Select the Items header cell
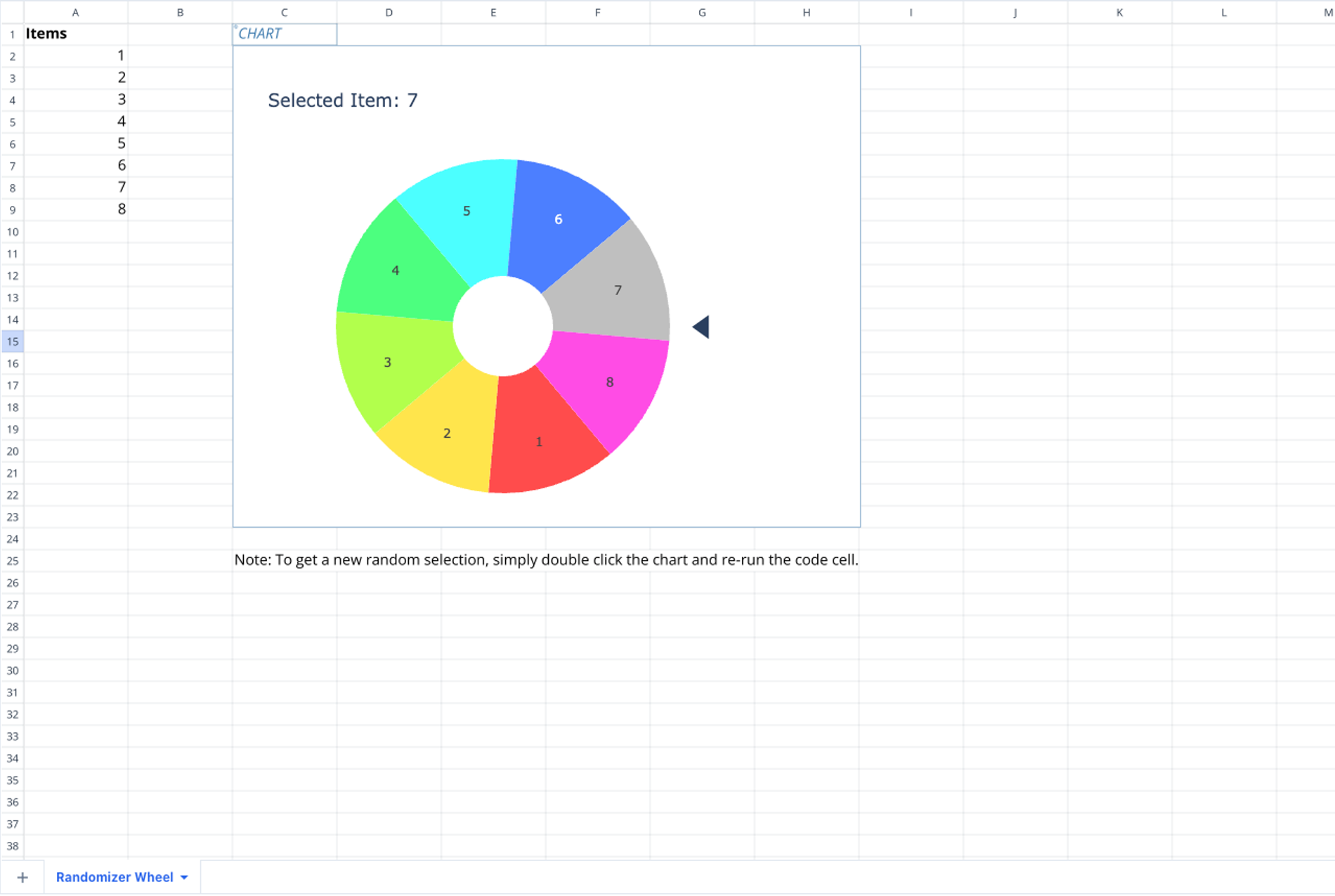Viewport: 1335px width, 896px height. 76,34
